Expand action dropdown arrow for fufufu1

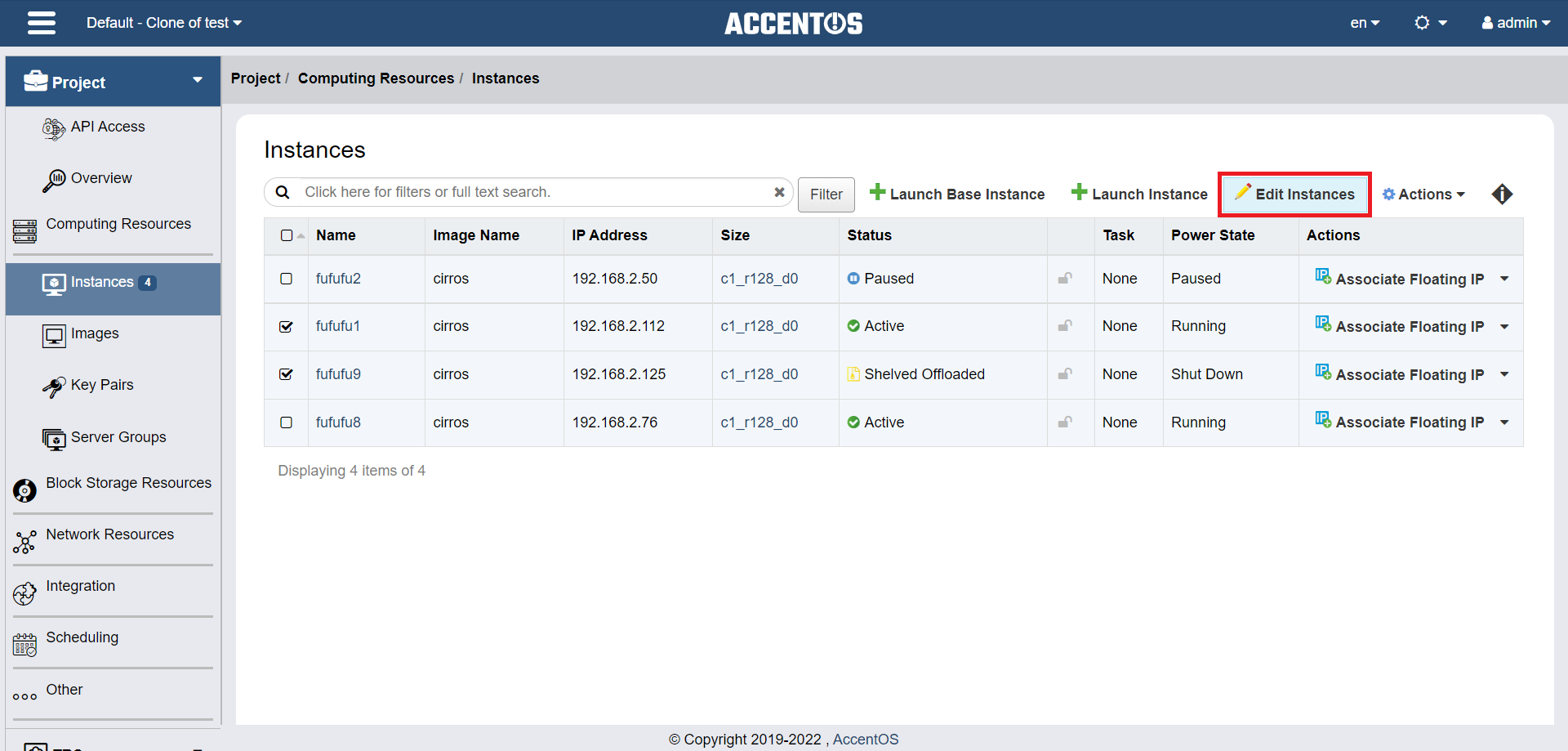coord(1504,326)
